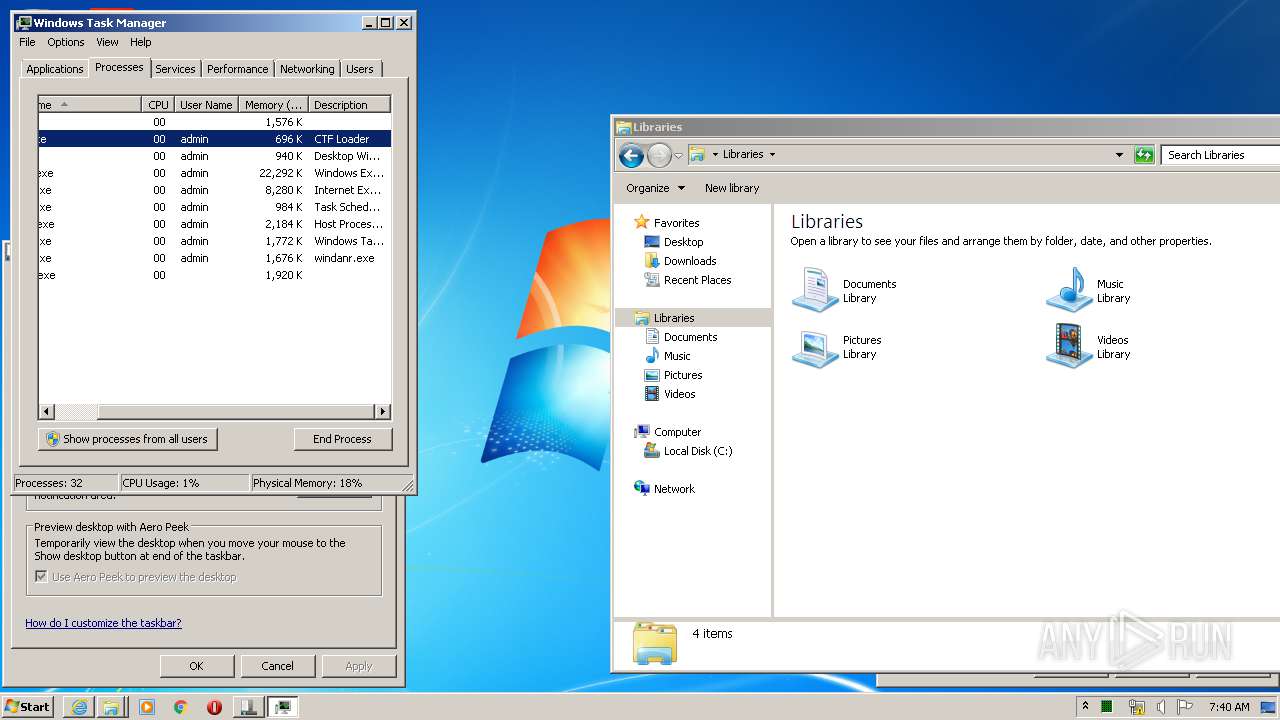Expand the Libraries breadcrumb arrow

pyautogui.click(x=772, y=155)
